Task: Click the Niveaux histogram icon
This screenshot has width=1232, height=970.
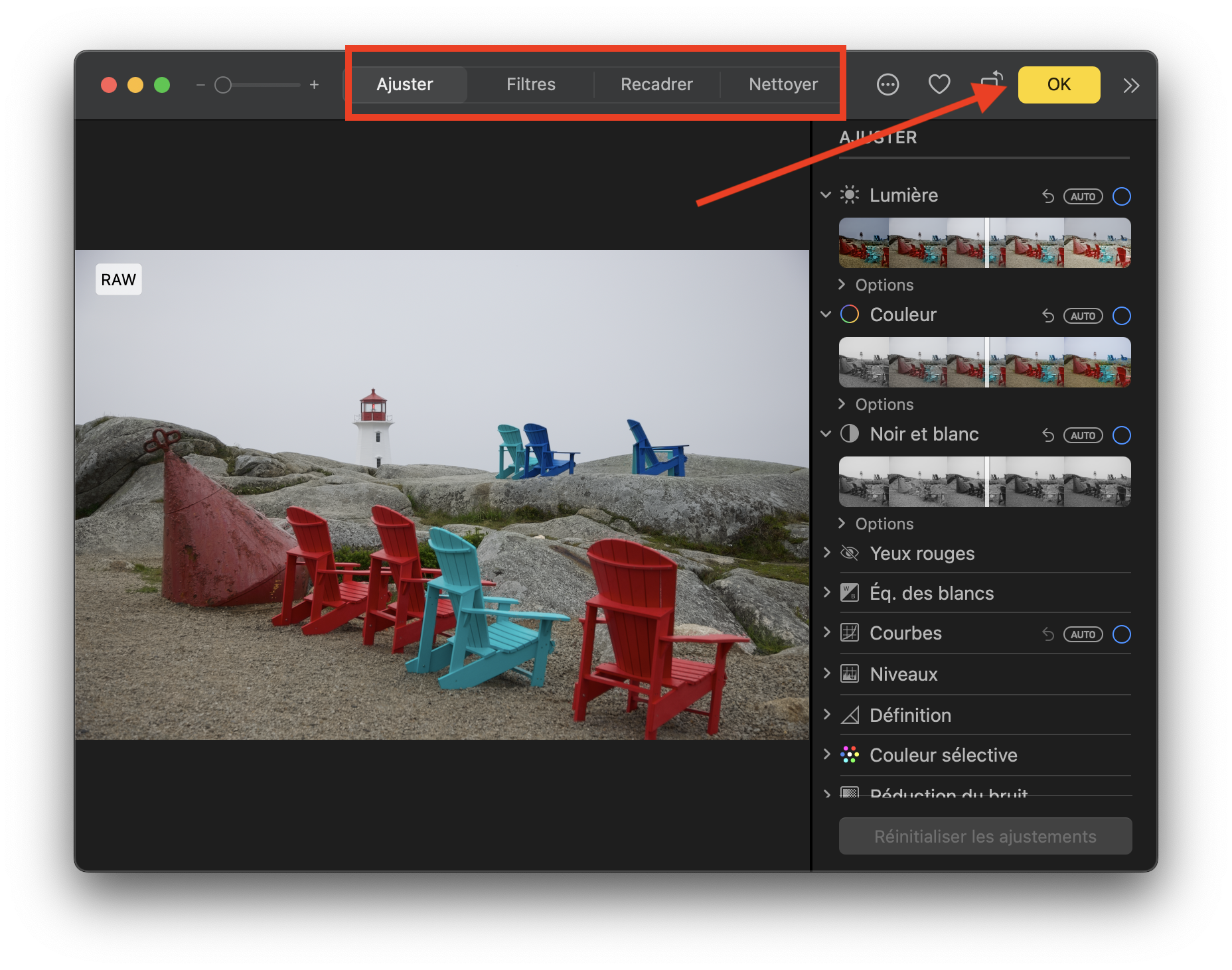Action: 850,674
